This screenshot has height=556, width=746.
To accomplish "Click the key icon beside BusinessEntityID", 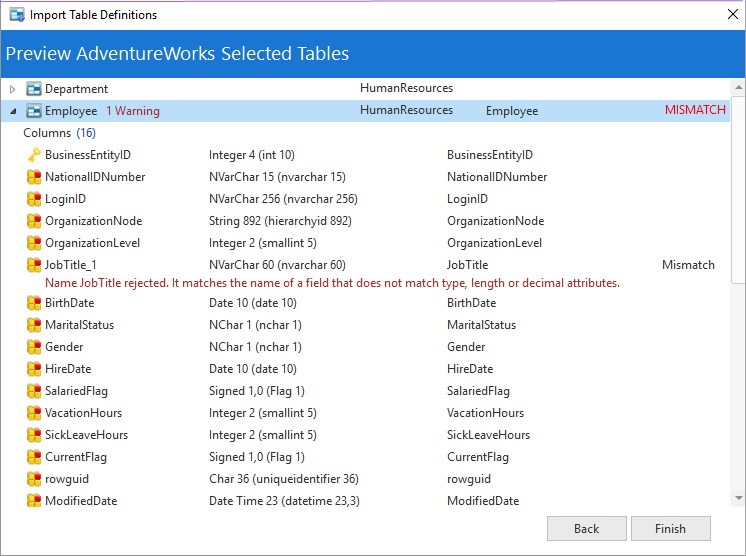I will pos(34,155).
